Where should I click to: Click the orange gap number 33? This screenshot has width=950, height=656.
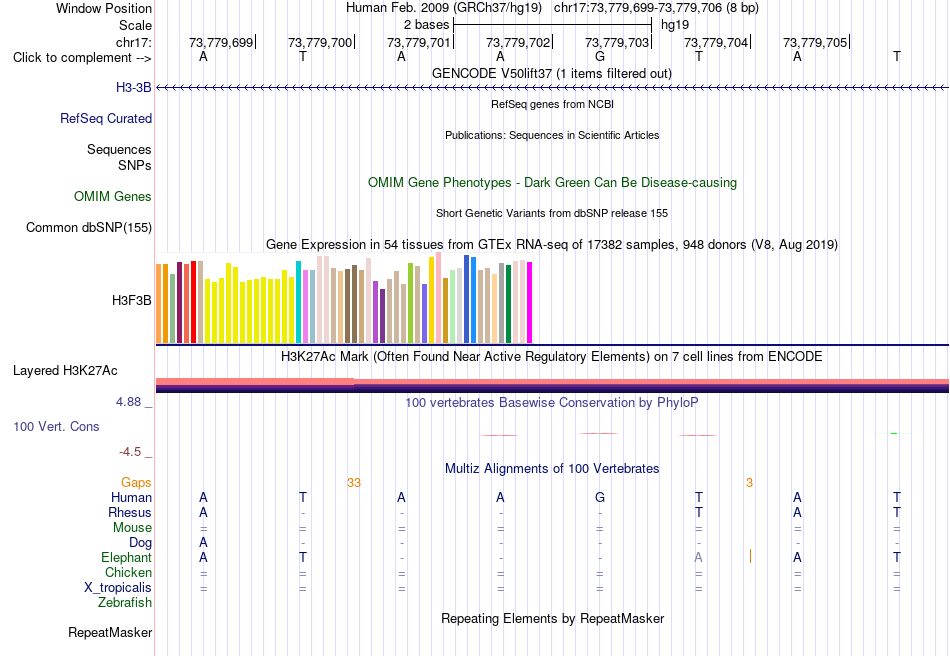point(354,483)
